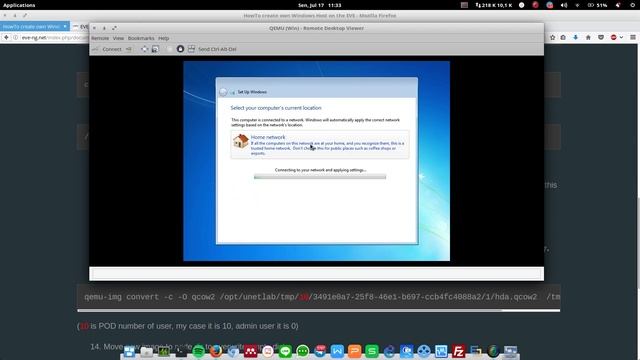The height and width of the screenshot is (360, 640).
Task: Open the Bookmarks menu
Action: 141,38
